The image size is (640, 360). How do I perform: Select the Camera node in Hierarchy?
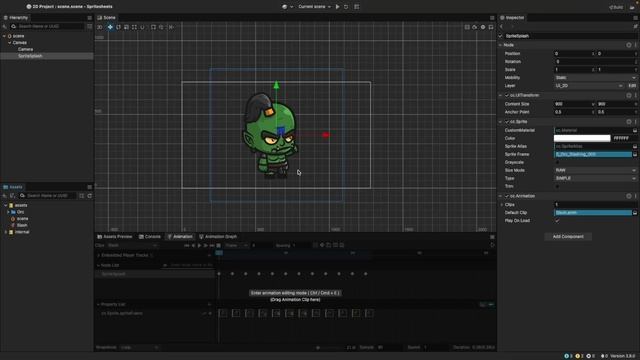pos(25,49)
